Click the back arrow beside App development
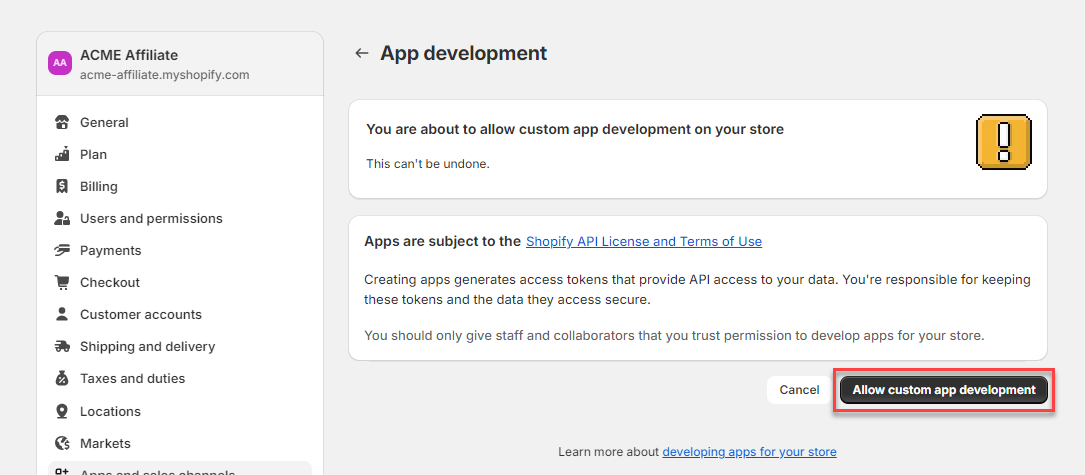1085x475 pixels. pos(361,53)
